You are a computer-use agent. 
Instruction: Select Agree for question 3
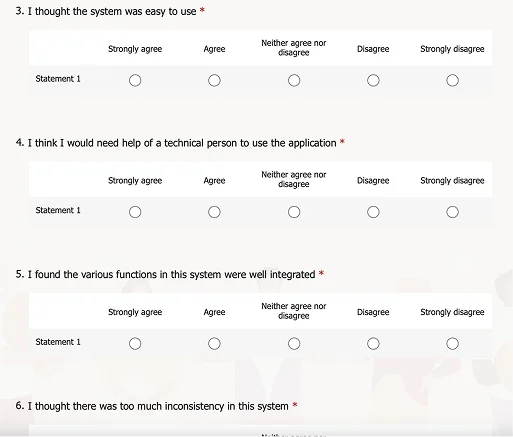coord(214,80)
